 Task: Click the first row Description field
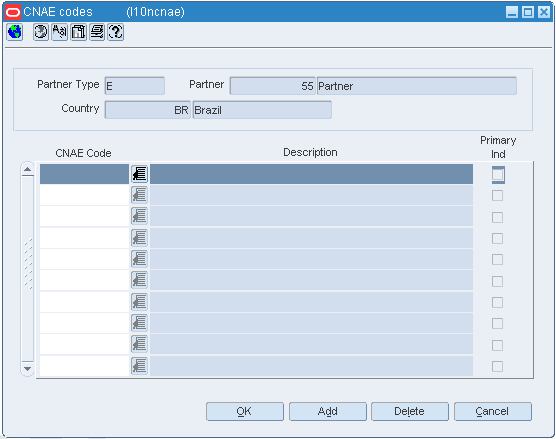click(x=311, y=174)
